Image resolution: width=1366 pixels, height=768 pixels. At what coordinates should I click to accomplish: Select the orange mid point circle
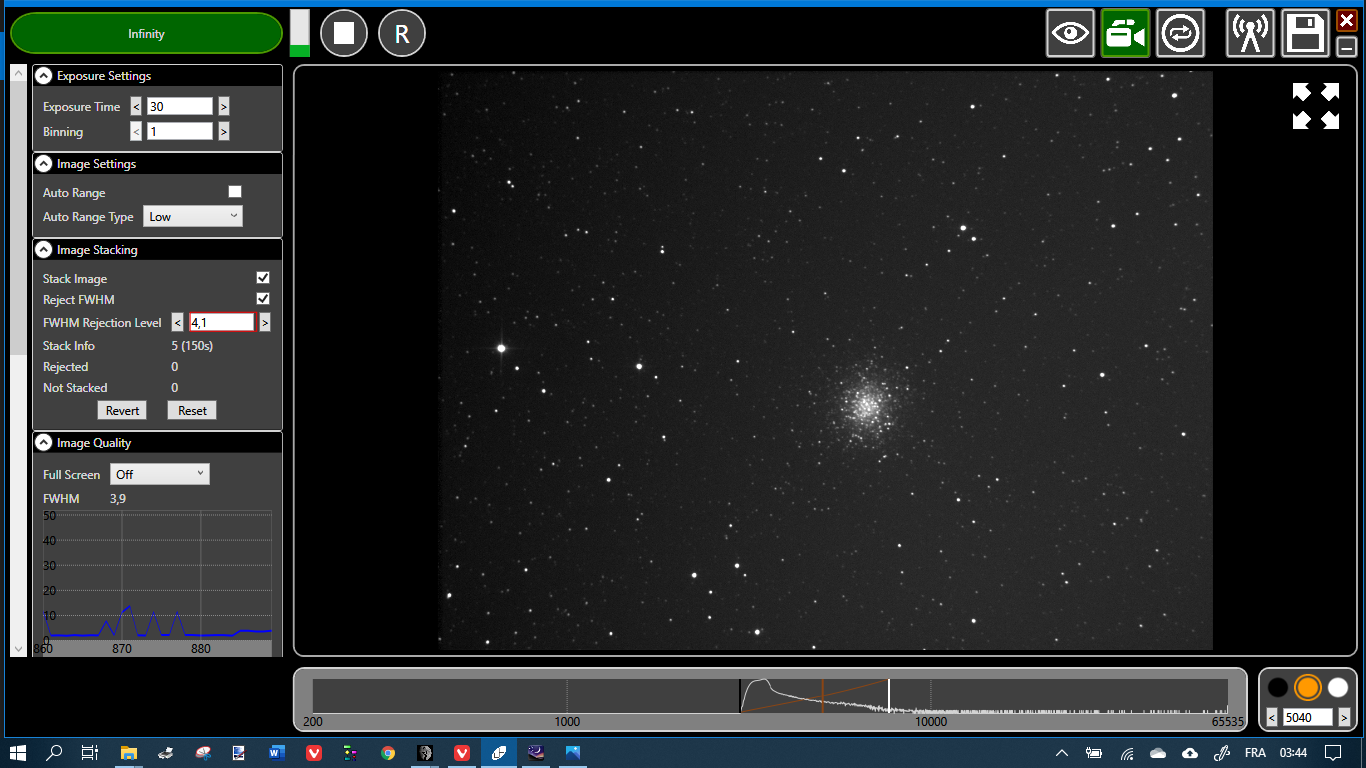click(1308, 687)
